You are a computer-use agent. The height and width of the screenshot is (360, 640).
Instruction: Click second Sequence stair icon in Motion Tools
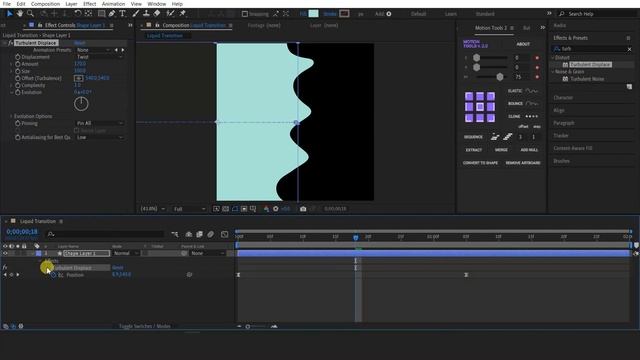(508, 137)
